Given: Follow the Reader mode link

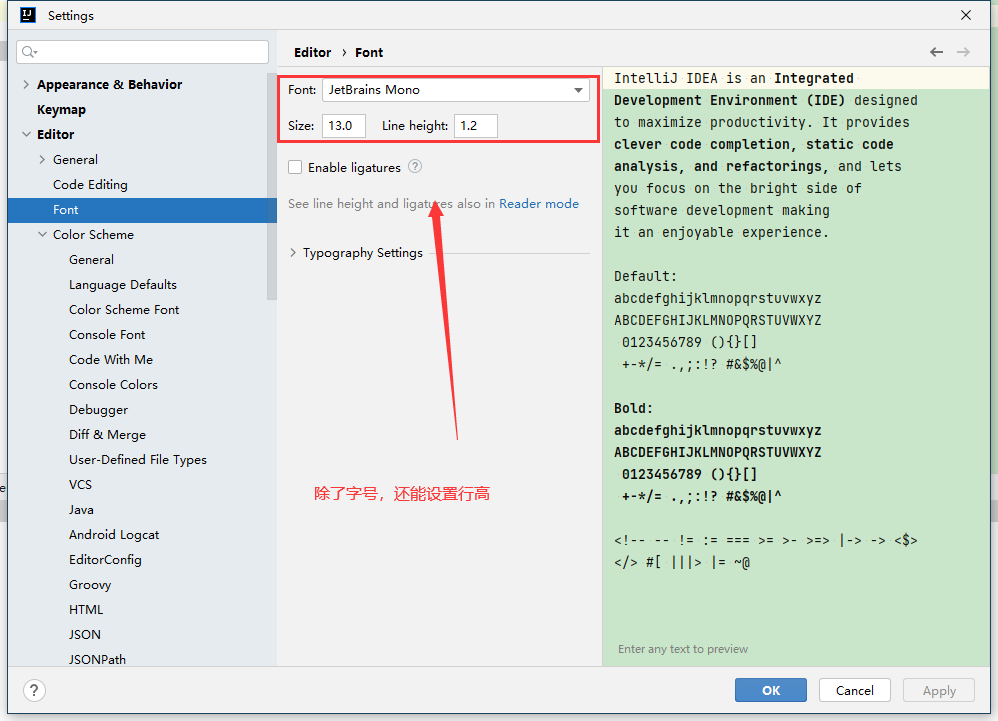Looking at the screenshot, I should click(539, 204).
